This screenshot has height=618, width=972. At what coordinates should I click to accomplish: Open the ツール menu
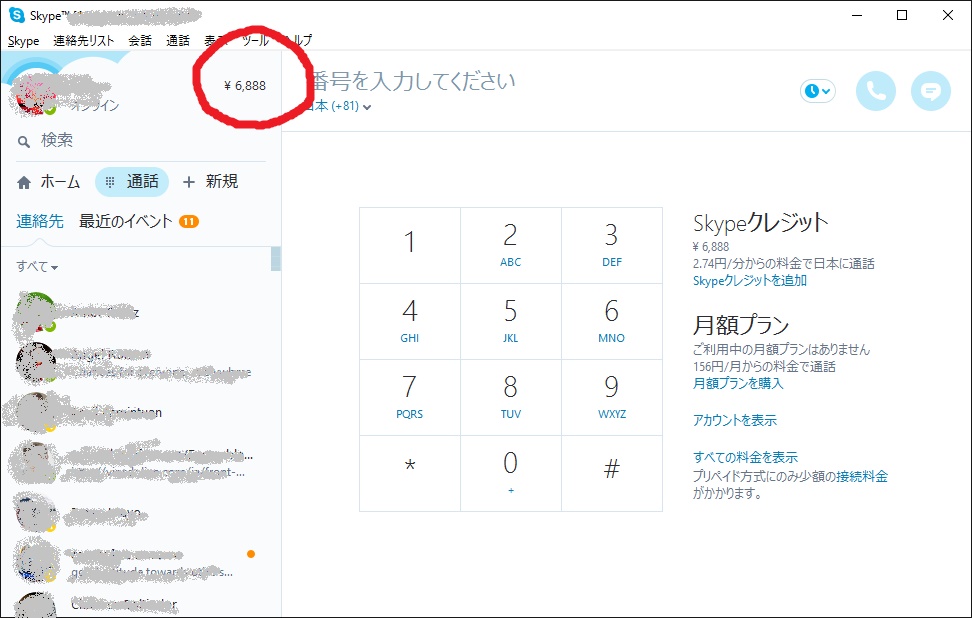255,41
